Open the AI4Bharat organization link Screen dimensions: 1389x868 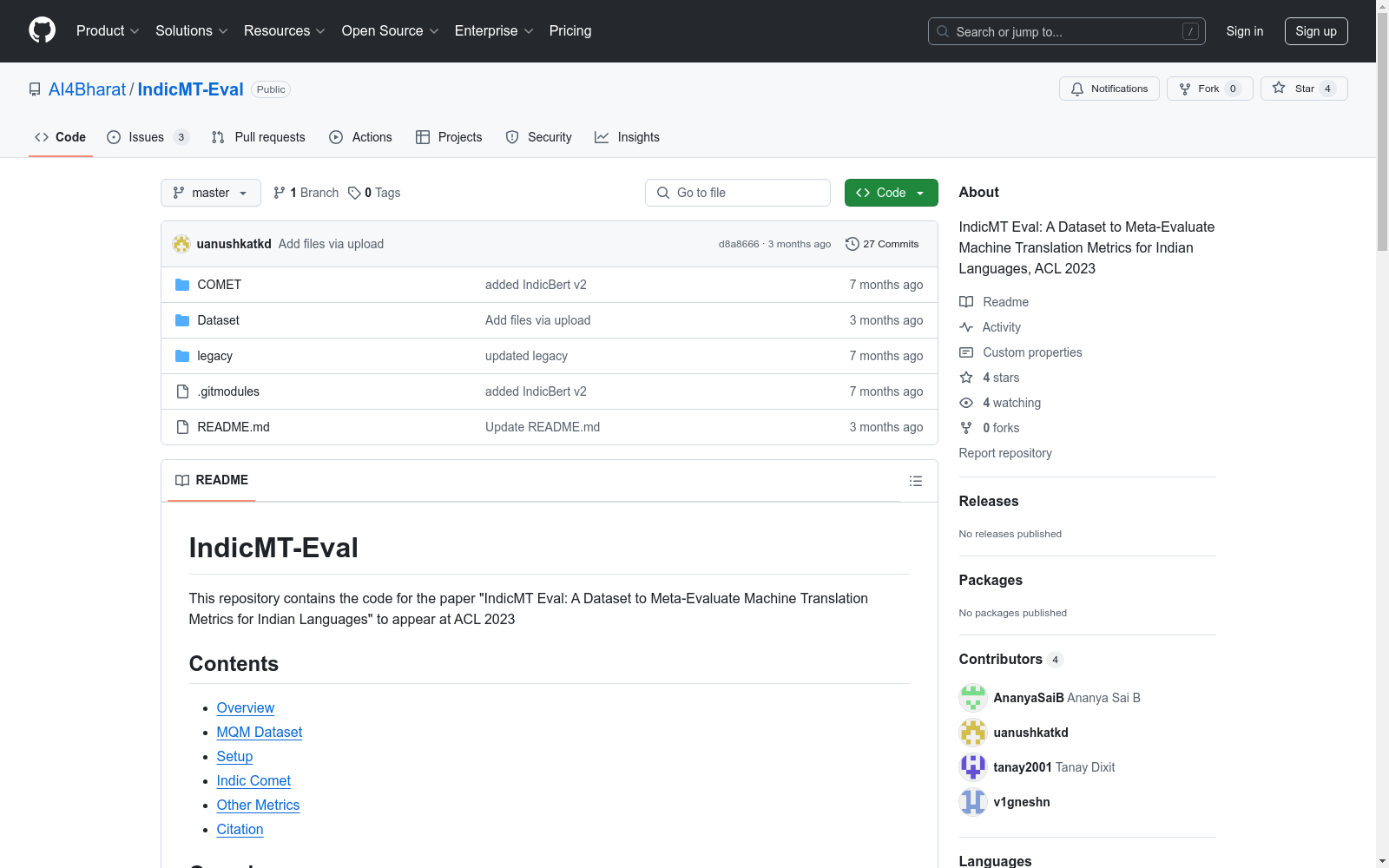pos(88,89)
